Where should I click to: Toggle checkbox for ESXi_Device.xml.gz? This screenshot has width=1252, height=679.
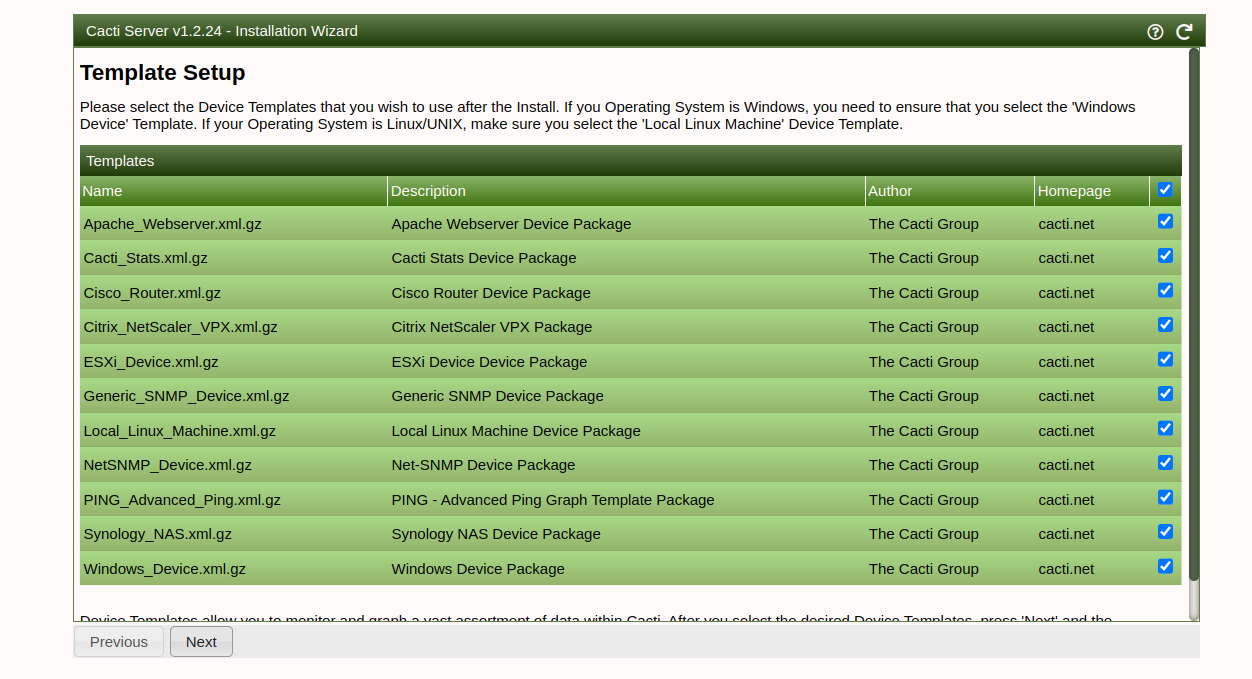point(1165,359)
